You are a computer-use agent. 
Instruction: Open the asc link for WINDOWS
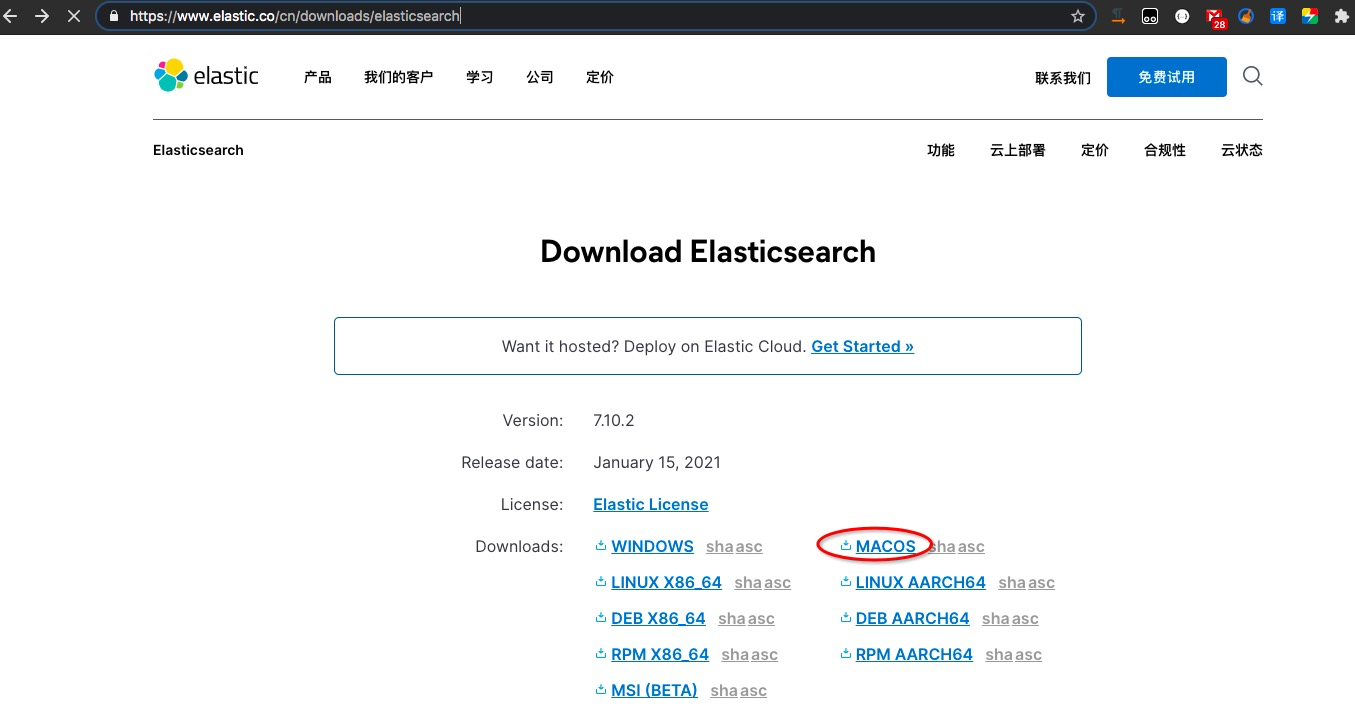click(749, 547)
